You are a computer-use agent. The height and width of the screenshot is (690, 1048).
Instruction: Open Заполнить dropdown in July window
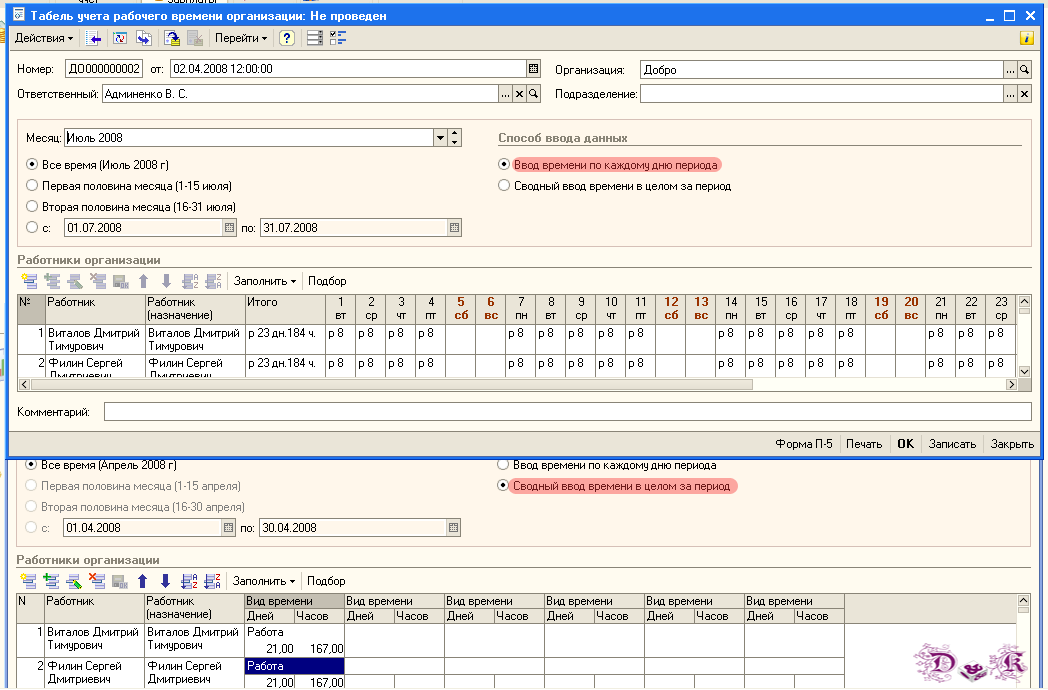[264, 281]
